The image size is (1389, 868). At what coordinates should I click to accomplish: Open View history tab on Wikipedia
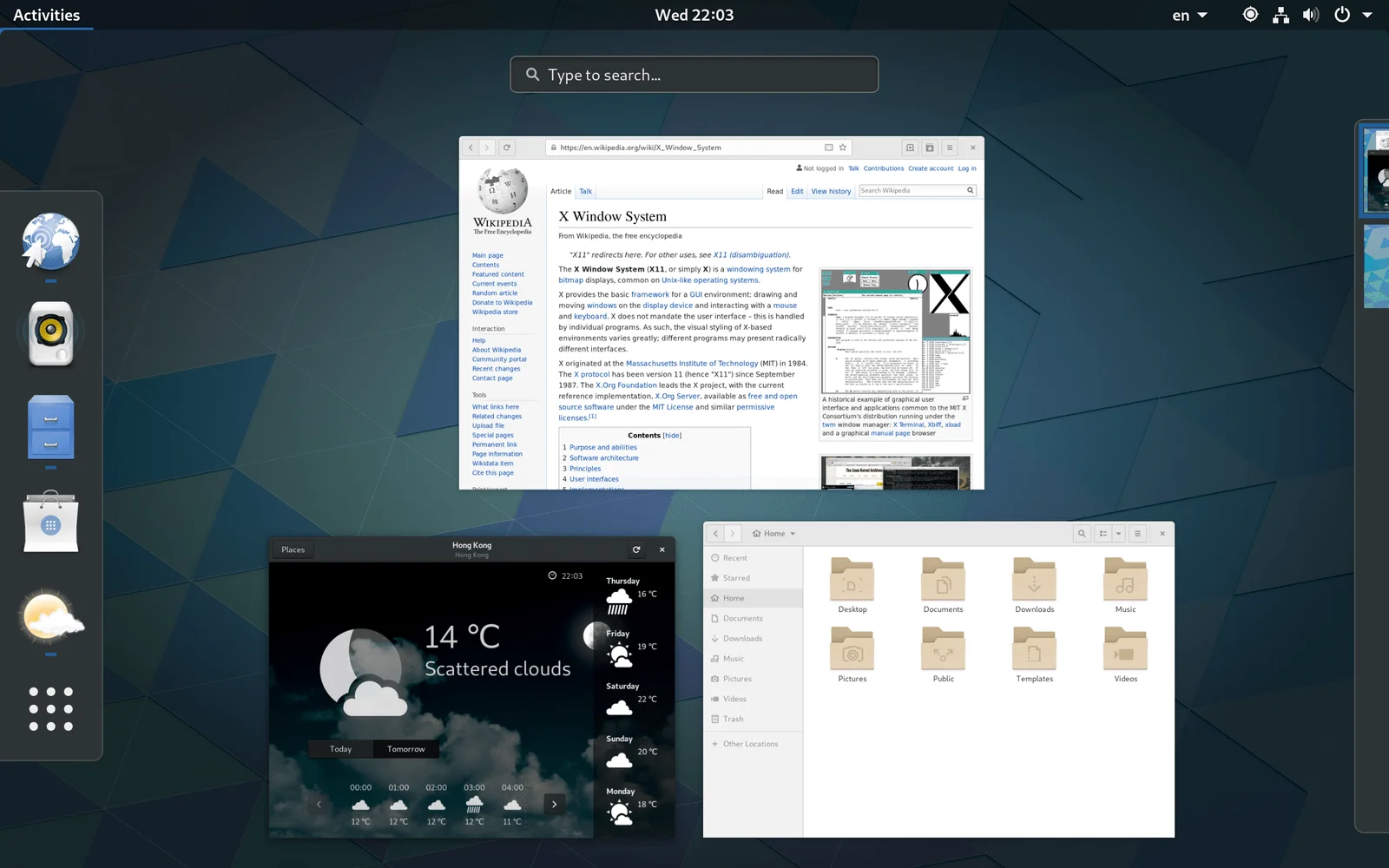(x=831, y=192)
